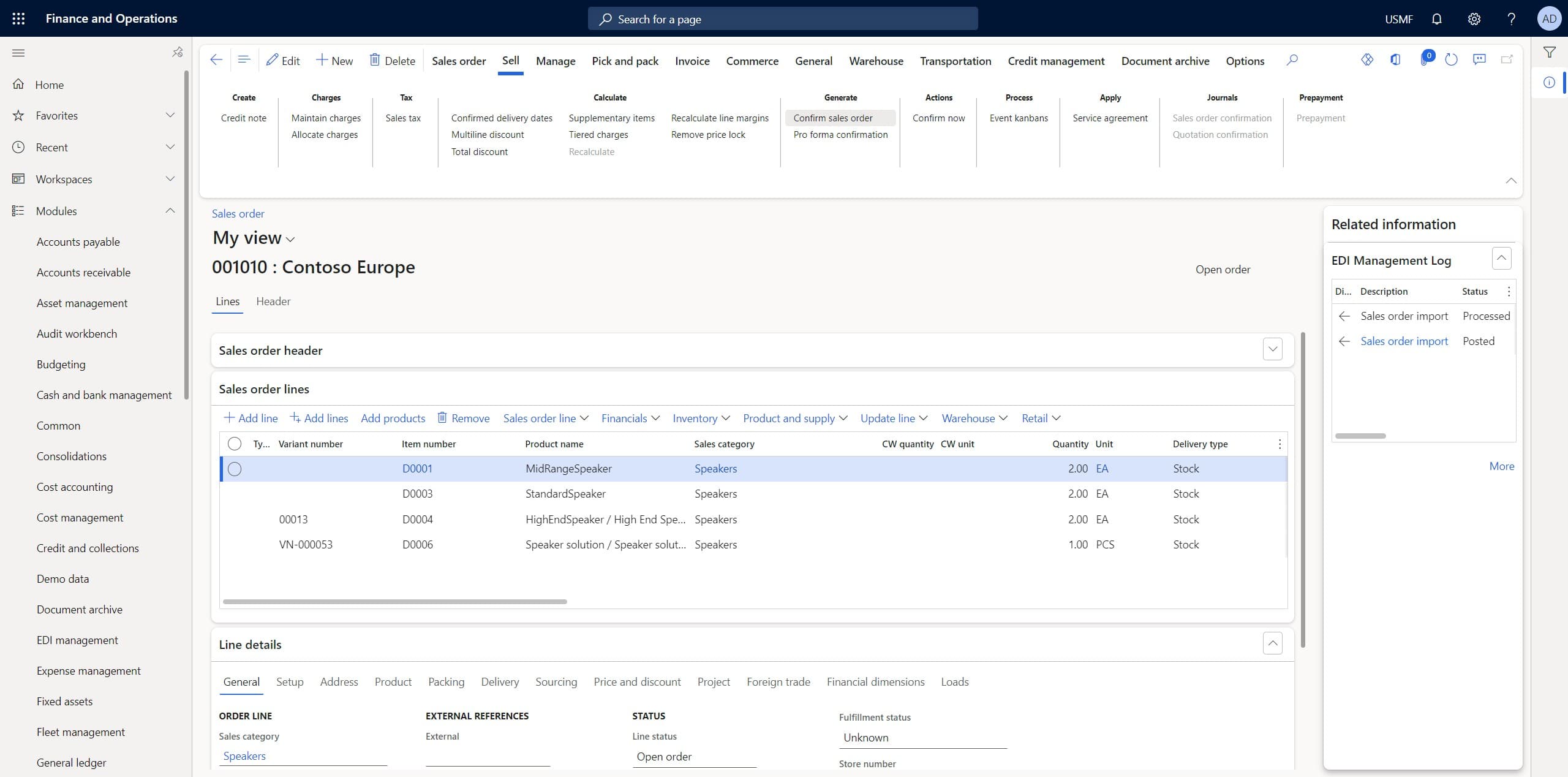Select all order lines with header circle
The image size is (1568, 777).
[234, 444]
